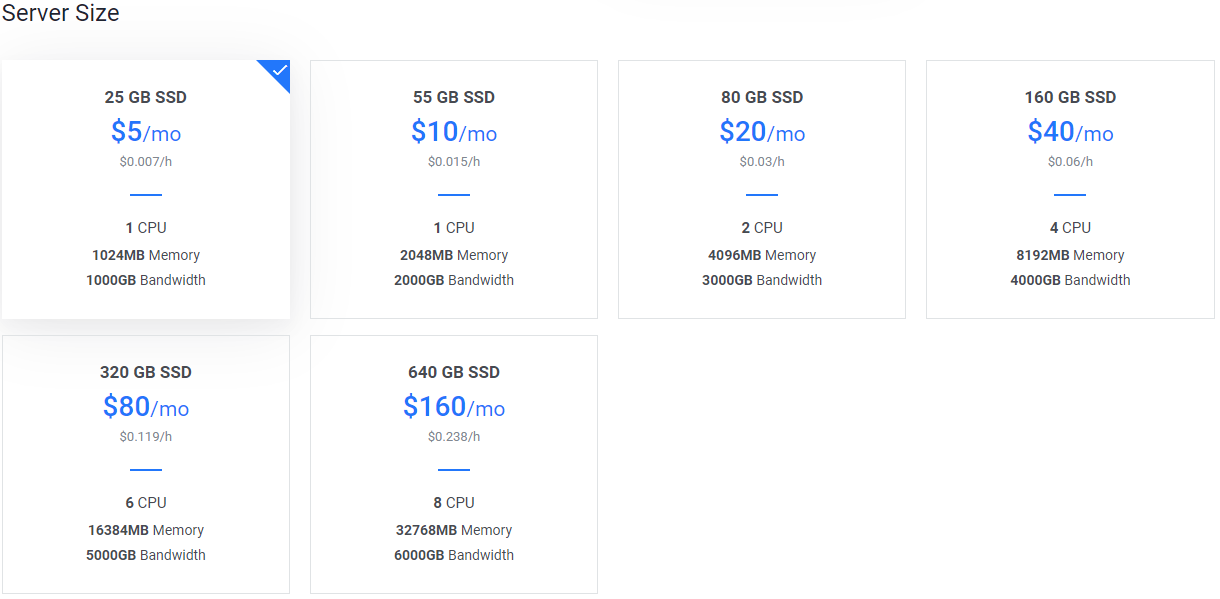Click the blue checkmark on the selected plan

tap(279, 71)
